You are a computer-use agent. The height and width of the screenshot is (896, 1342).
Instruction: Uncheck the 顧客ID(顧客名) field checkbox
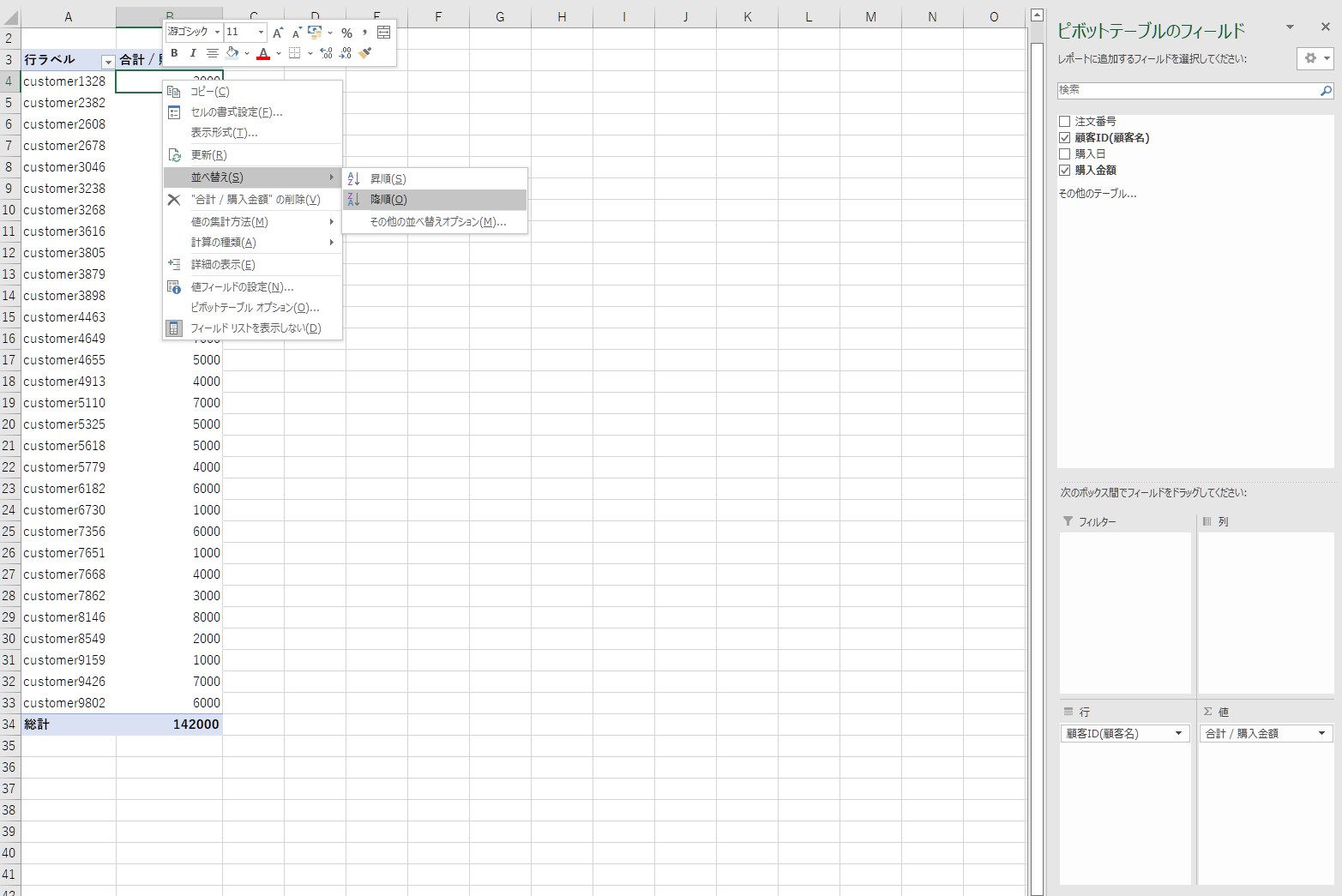pos(1064,138)
